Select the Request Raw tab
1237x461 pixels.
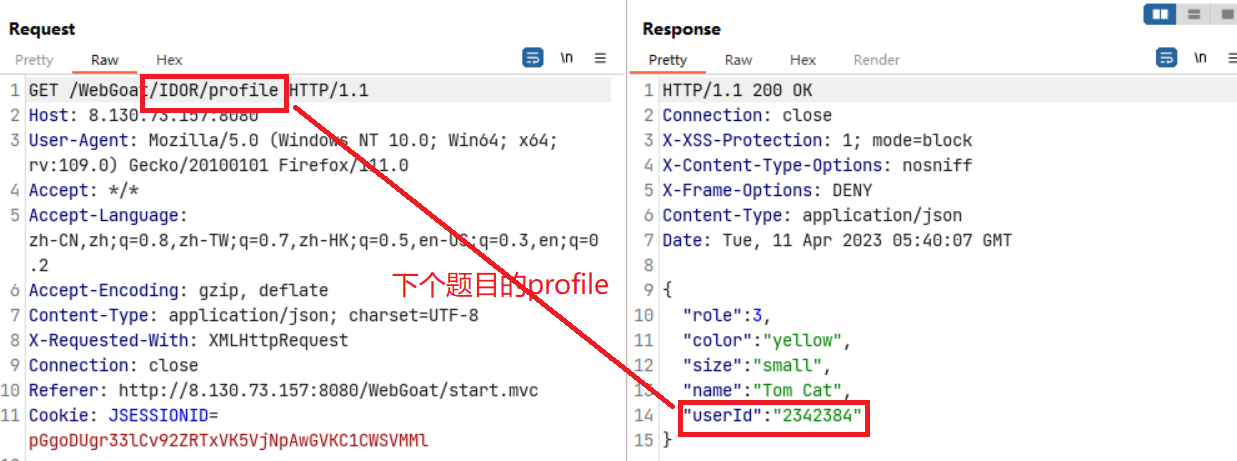pyautogui.click(x=105, y=60)
